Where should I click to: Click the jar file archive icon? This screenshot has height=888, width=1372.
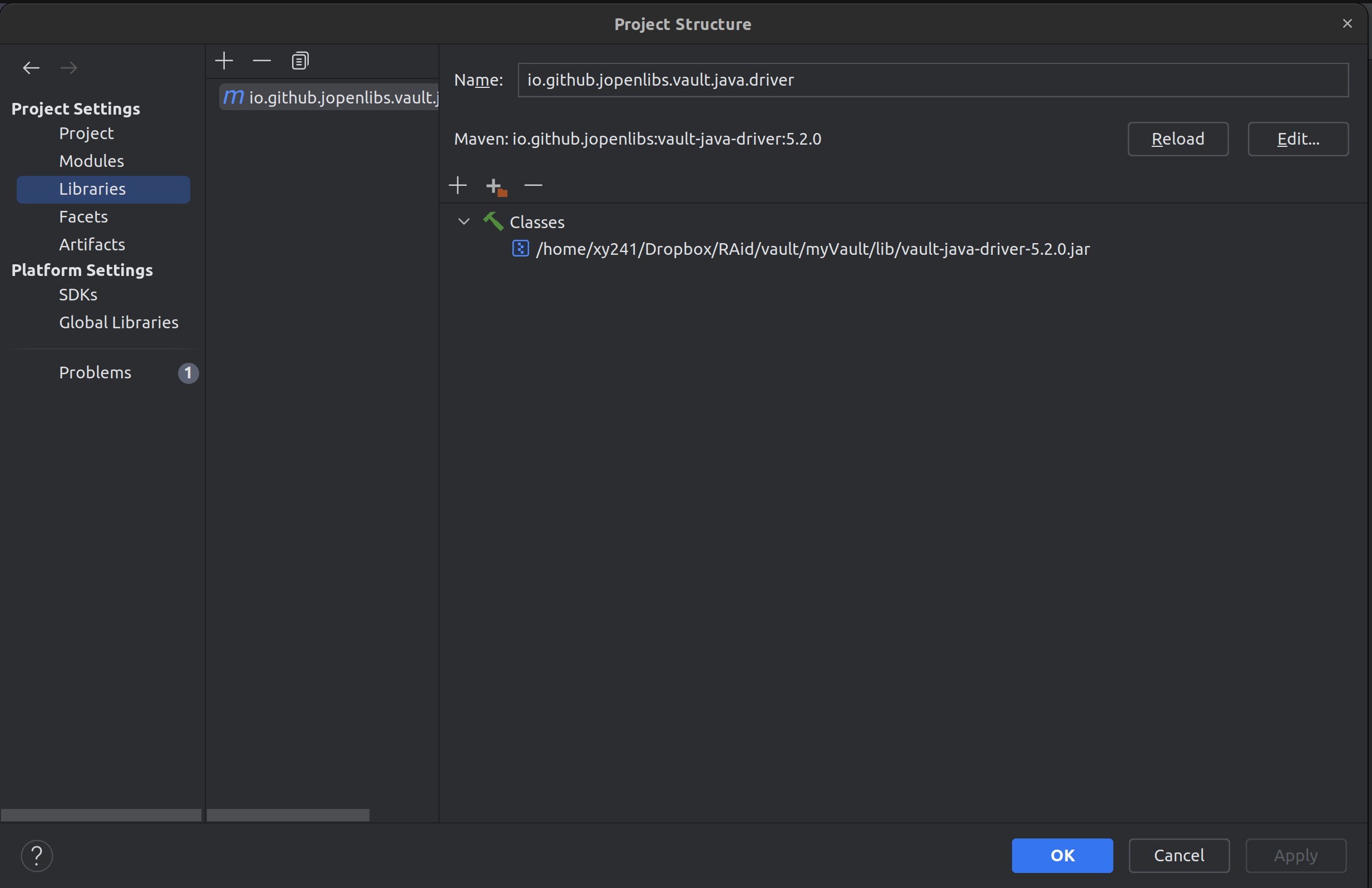pos(521,249)
